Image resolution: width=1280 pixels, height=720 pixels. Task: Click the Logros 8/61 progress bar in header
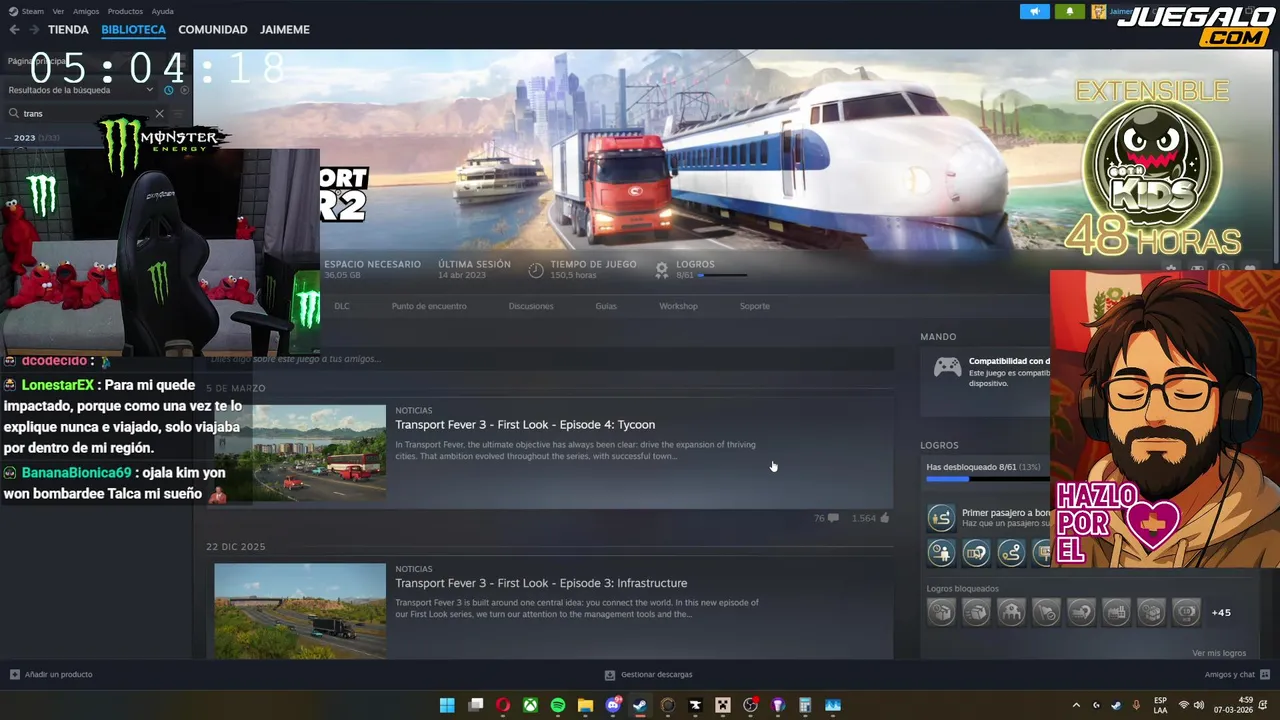tap(722, 275)
